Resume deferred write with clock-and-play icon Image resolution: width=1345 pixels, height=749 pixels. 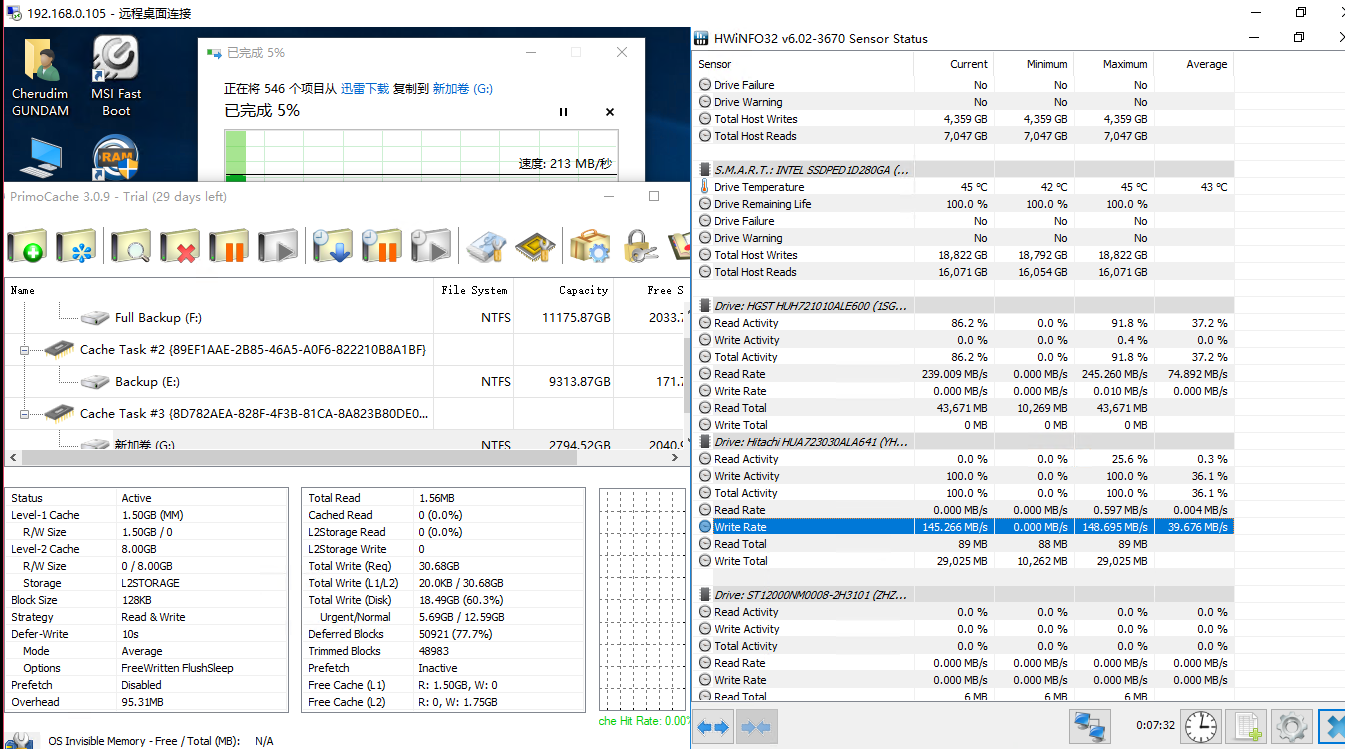pyautogui.click(x=431, y=246)
